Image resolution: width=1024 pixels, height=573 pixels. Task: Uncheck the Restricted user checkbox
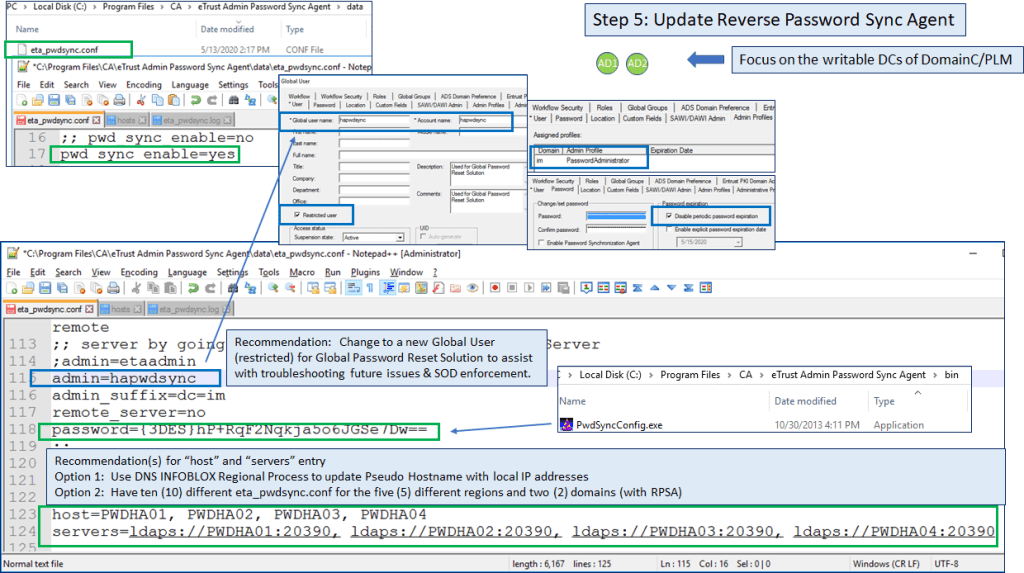tap(298, 214)
